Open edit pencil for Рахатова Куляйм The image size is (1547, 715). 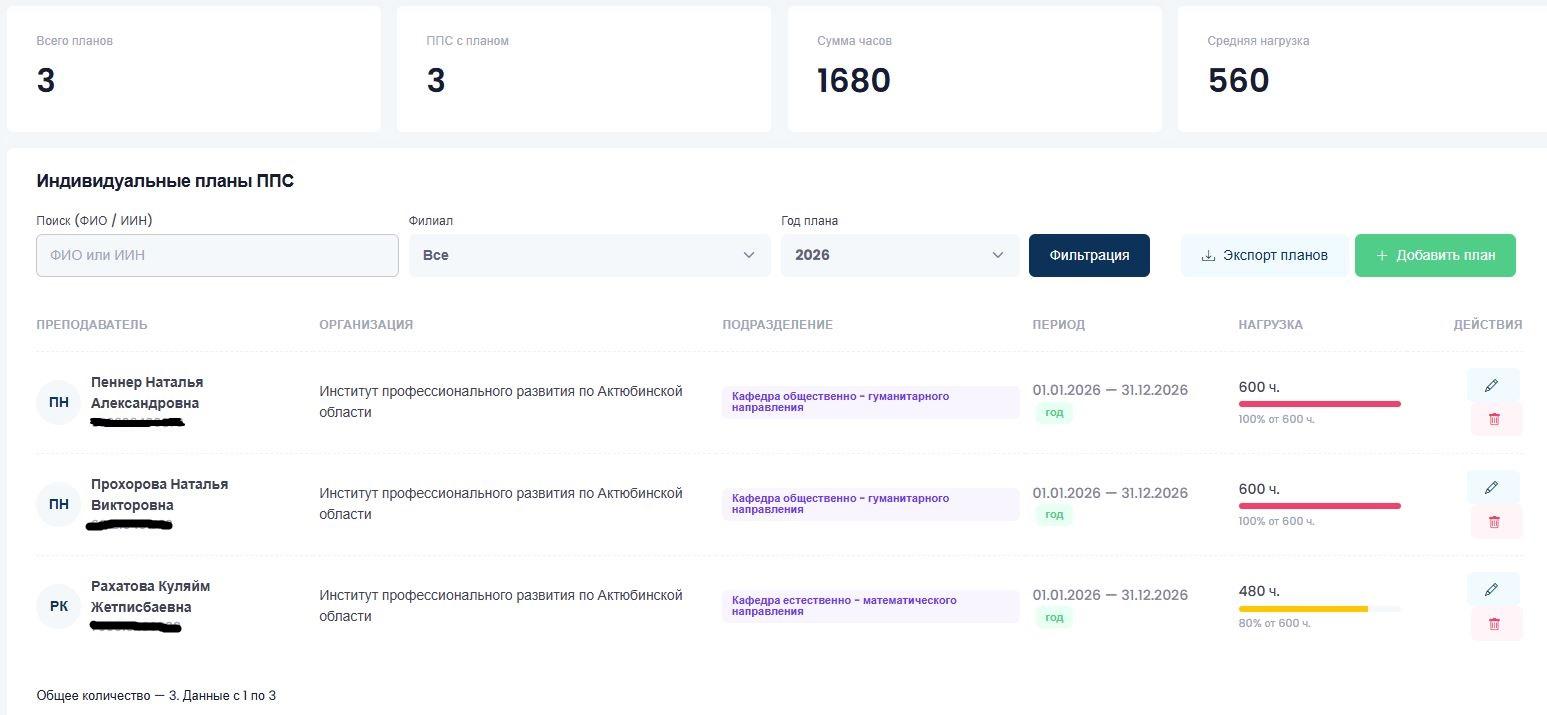pyautogui.click(x=1492, y=589)
